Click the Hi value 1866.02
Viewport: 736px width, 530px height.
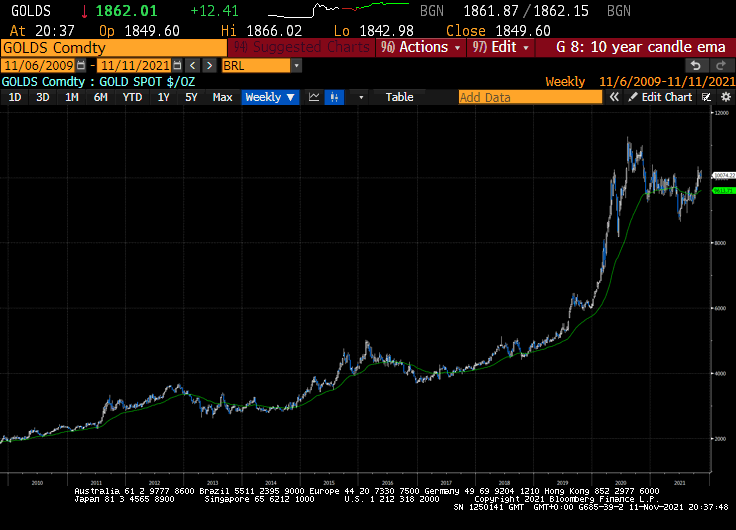[x=274, y=31]
